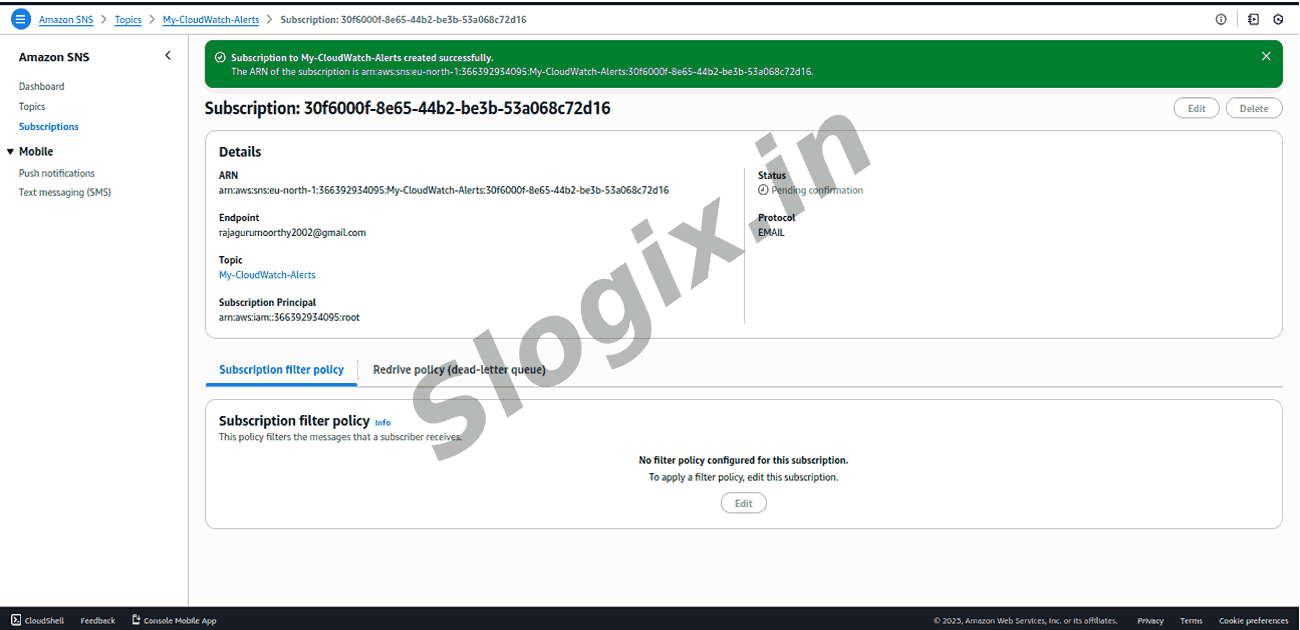The width and height of the screenshot is (1300, 630).
Task: Open Dashboard in the sidebar
Action: (x=41, y=87)
